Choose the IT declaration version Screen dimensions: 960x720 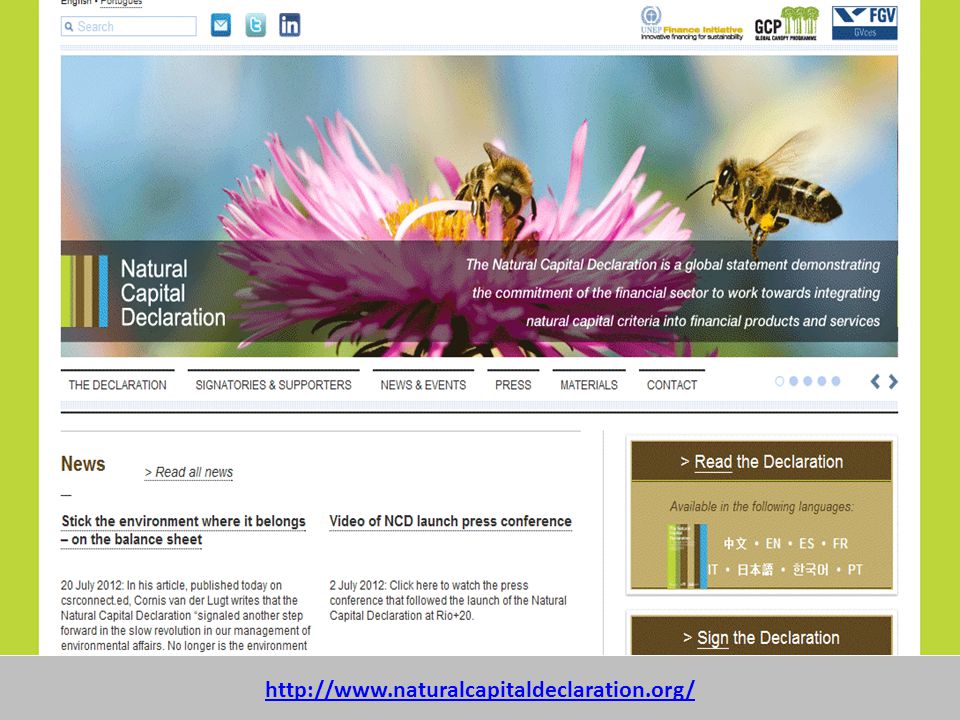713,570
